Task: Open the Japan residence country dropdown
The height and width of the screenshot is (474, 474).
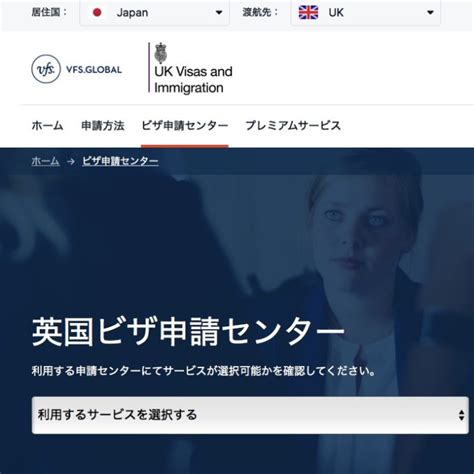Action: [154, 13]
